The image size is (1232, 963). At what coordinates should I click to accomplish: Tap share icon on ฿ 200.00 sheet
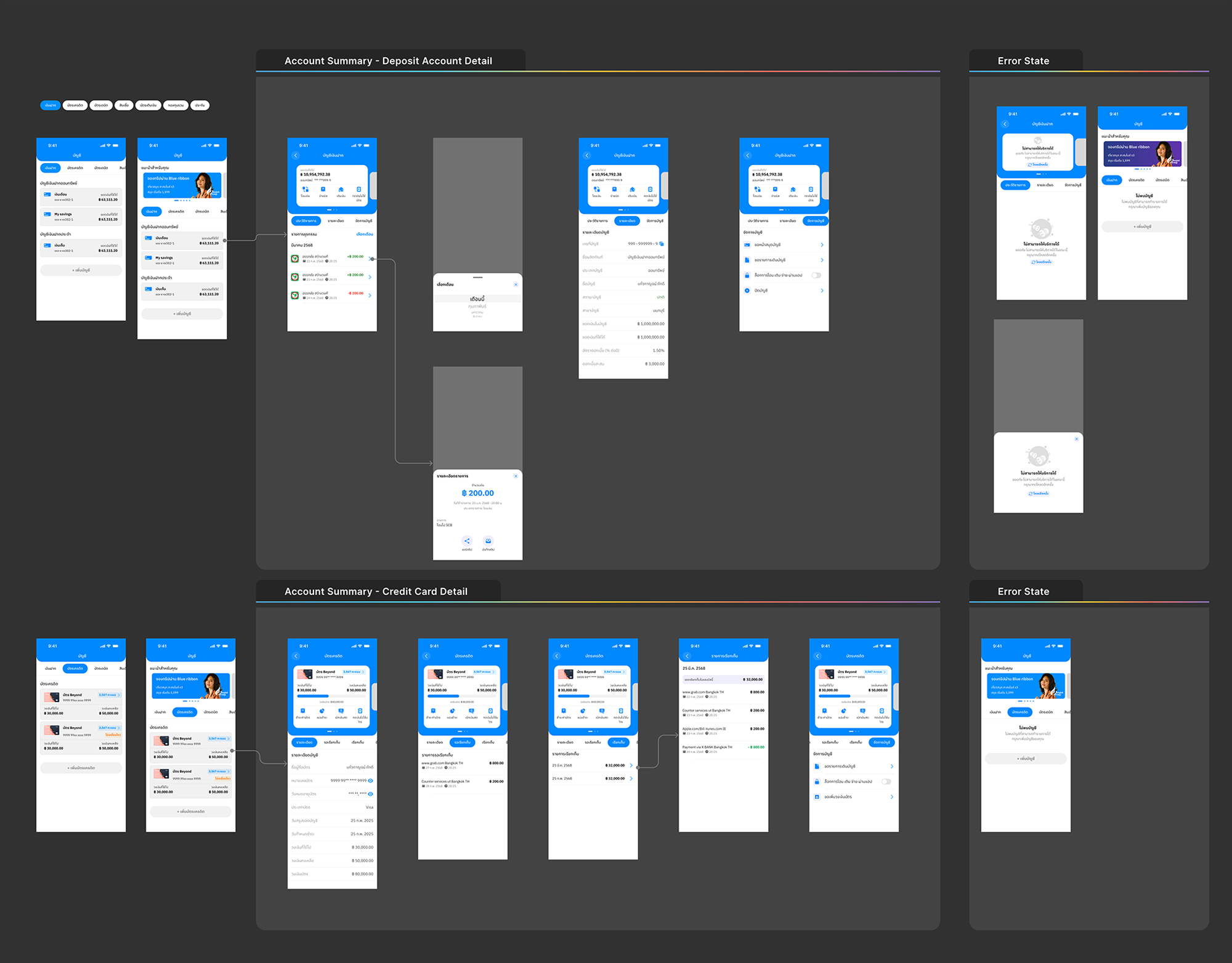tap(467, 541)
